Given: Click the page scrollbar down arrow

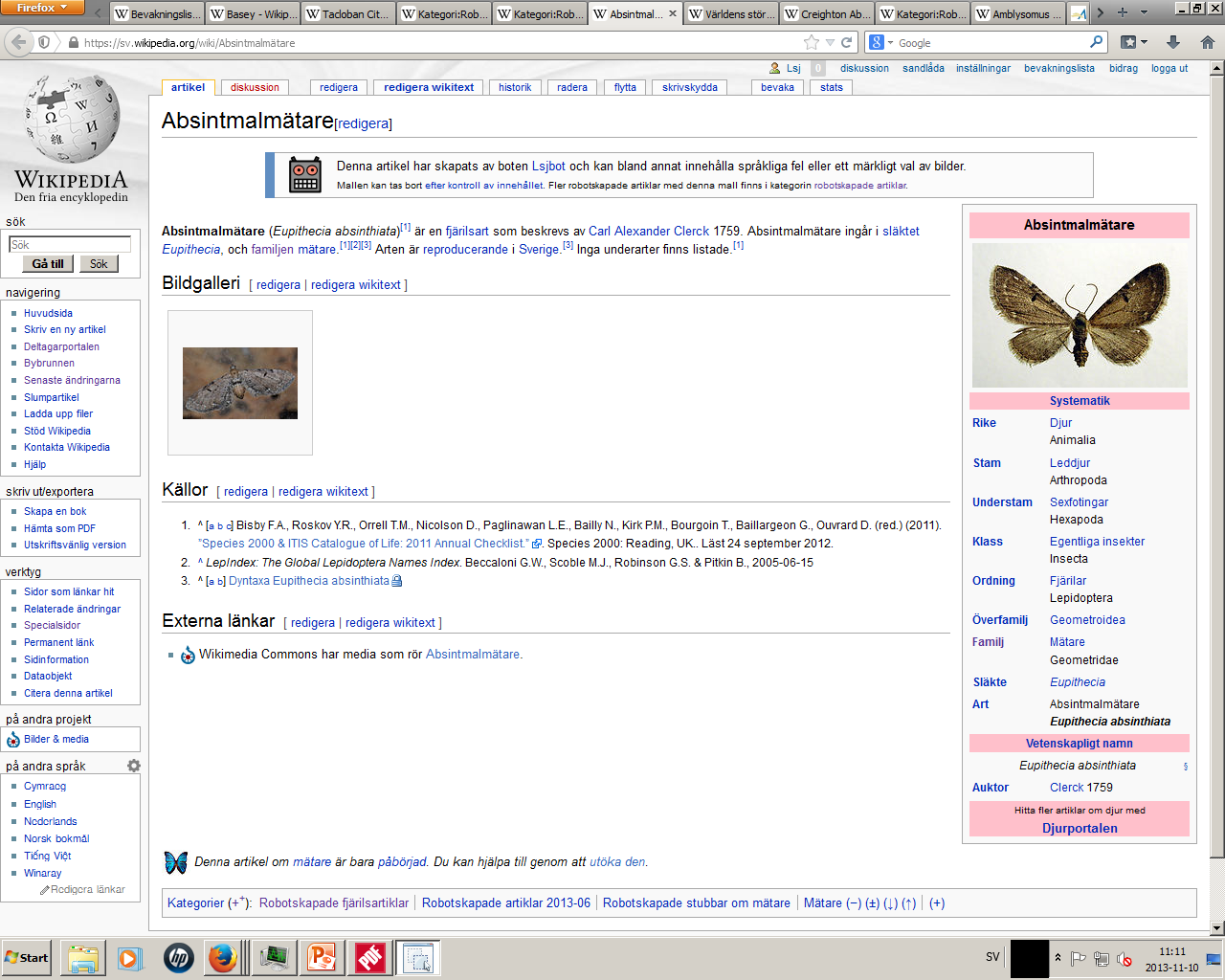Looking at the screenshot, I should click(x=1217, y=927).
